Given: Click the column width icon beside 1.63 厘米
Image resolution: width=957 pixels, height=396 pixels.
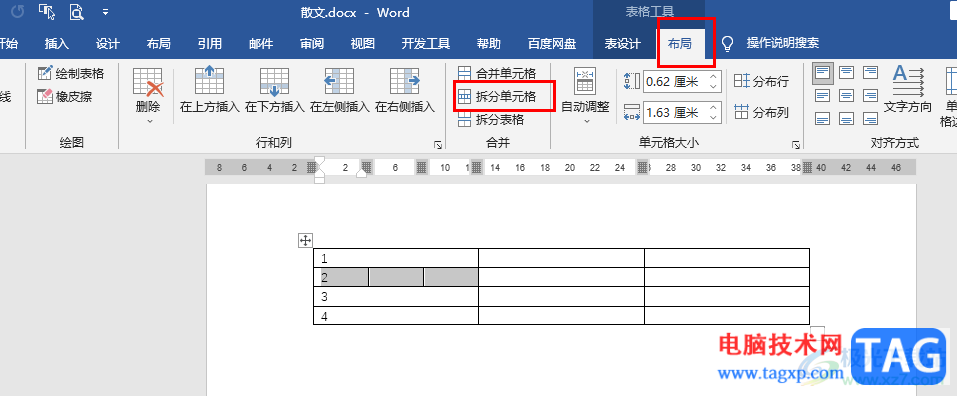Looking at the screenshot, I should tap(632, 112).
